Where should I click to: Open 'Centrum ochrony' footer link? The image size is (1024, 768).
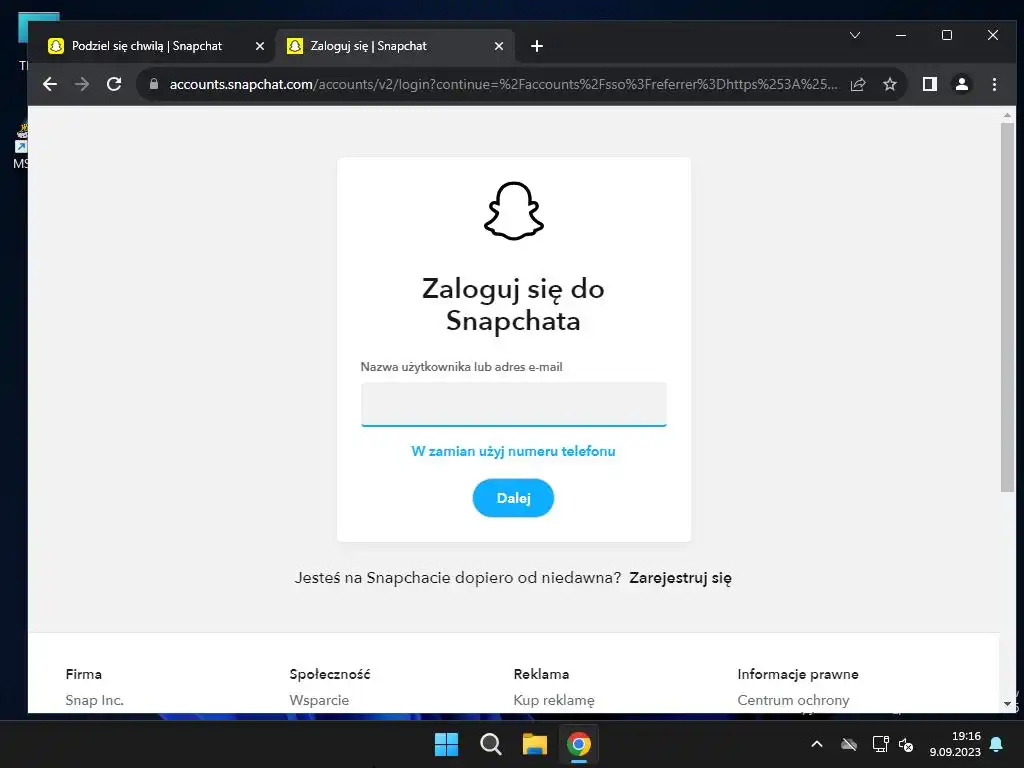[793, 700]
